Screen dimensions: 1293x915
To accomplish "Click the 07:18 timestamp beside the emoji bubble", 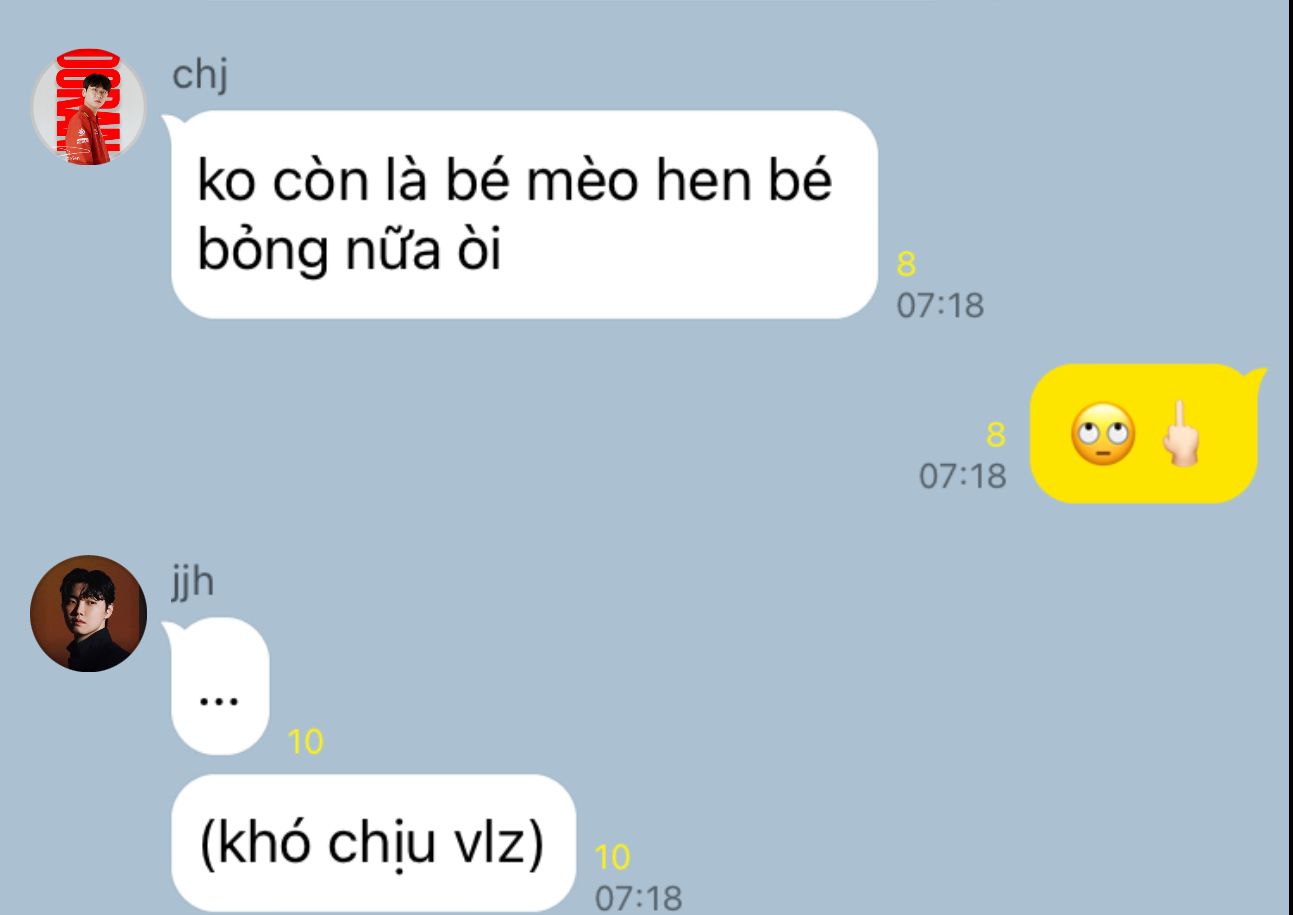I will (x=963, y=477).
